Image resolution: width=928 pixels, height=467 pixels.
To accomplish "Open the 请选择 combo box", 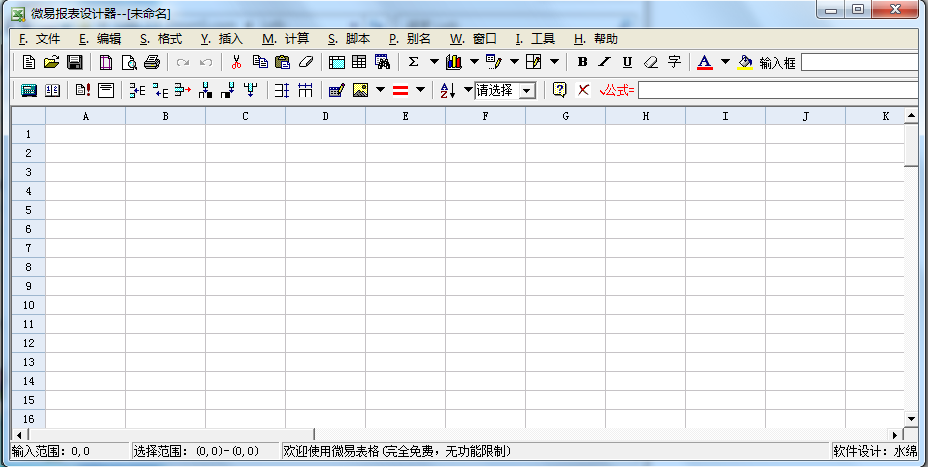I will [x=505, y=90].
